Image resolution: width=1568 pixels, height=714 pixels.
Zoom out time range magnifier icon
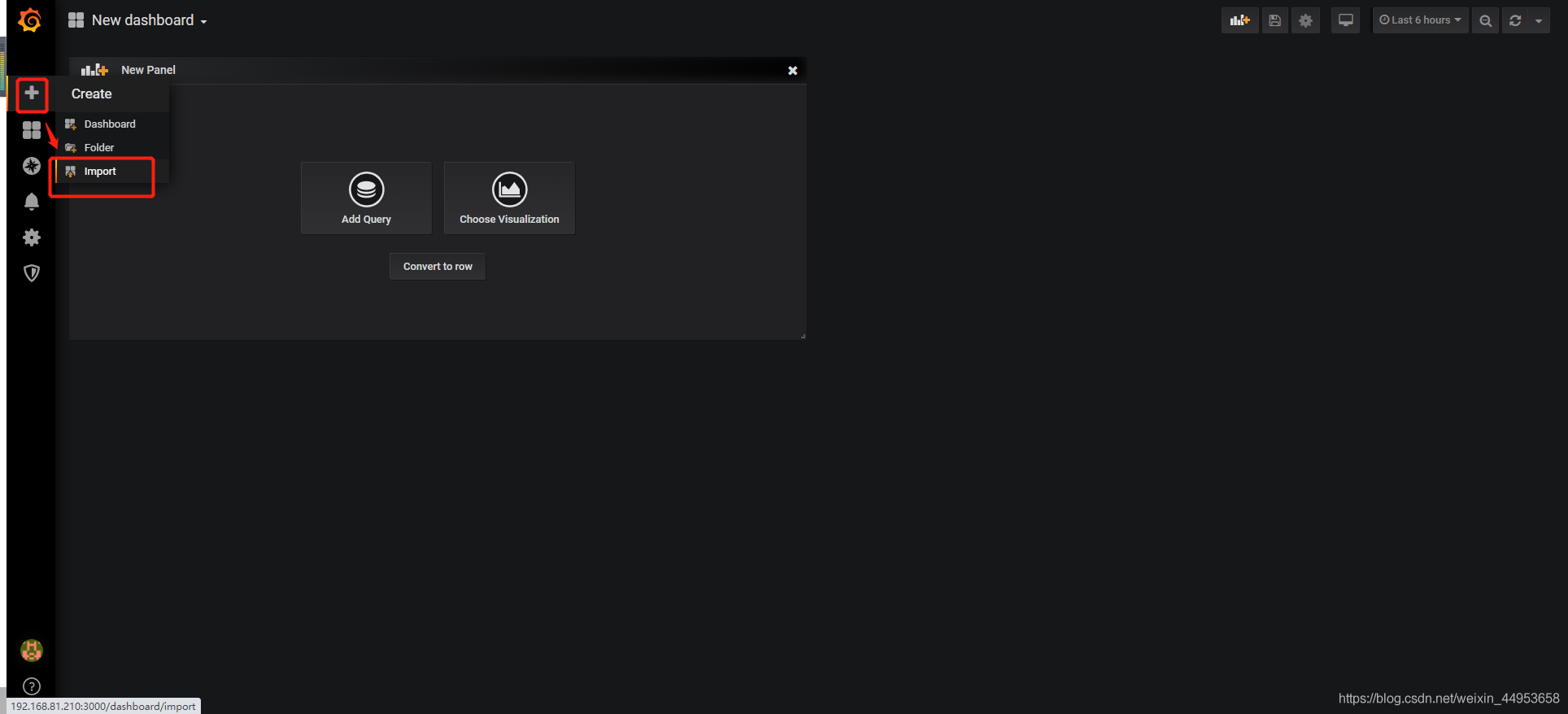coord(1486,20)
